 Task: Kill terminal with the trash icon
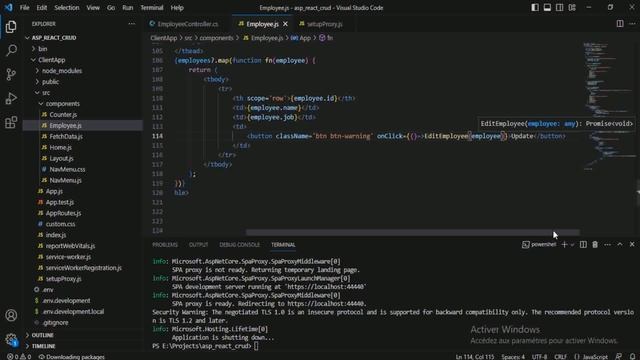595,244
